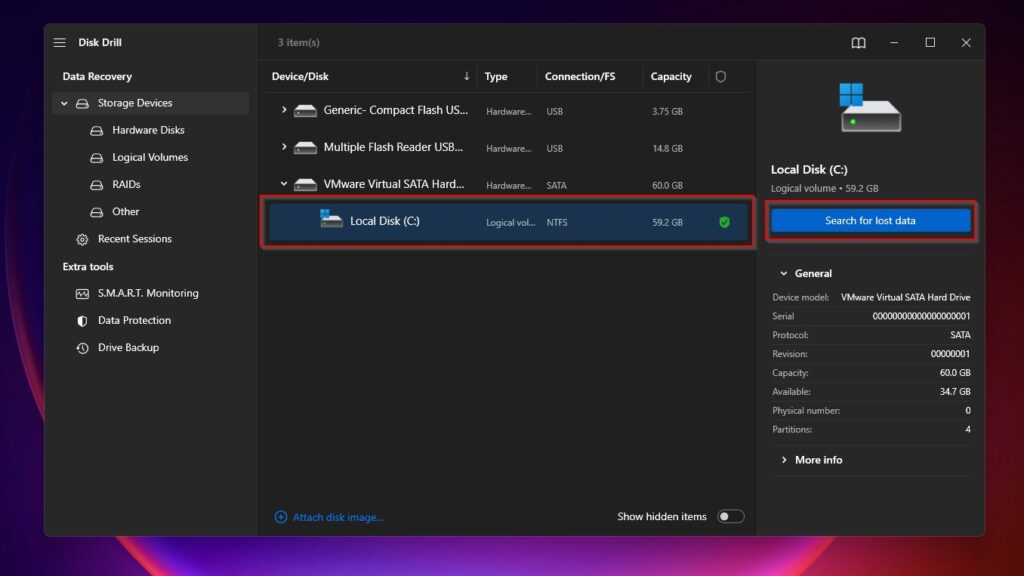
Task: Open the Drive Backup tool
Action: pos(128,347)
